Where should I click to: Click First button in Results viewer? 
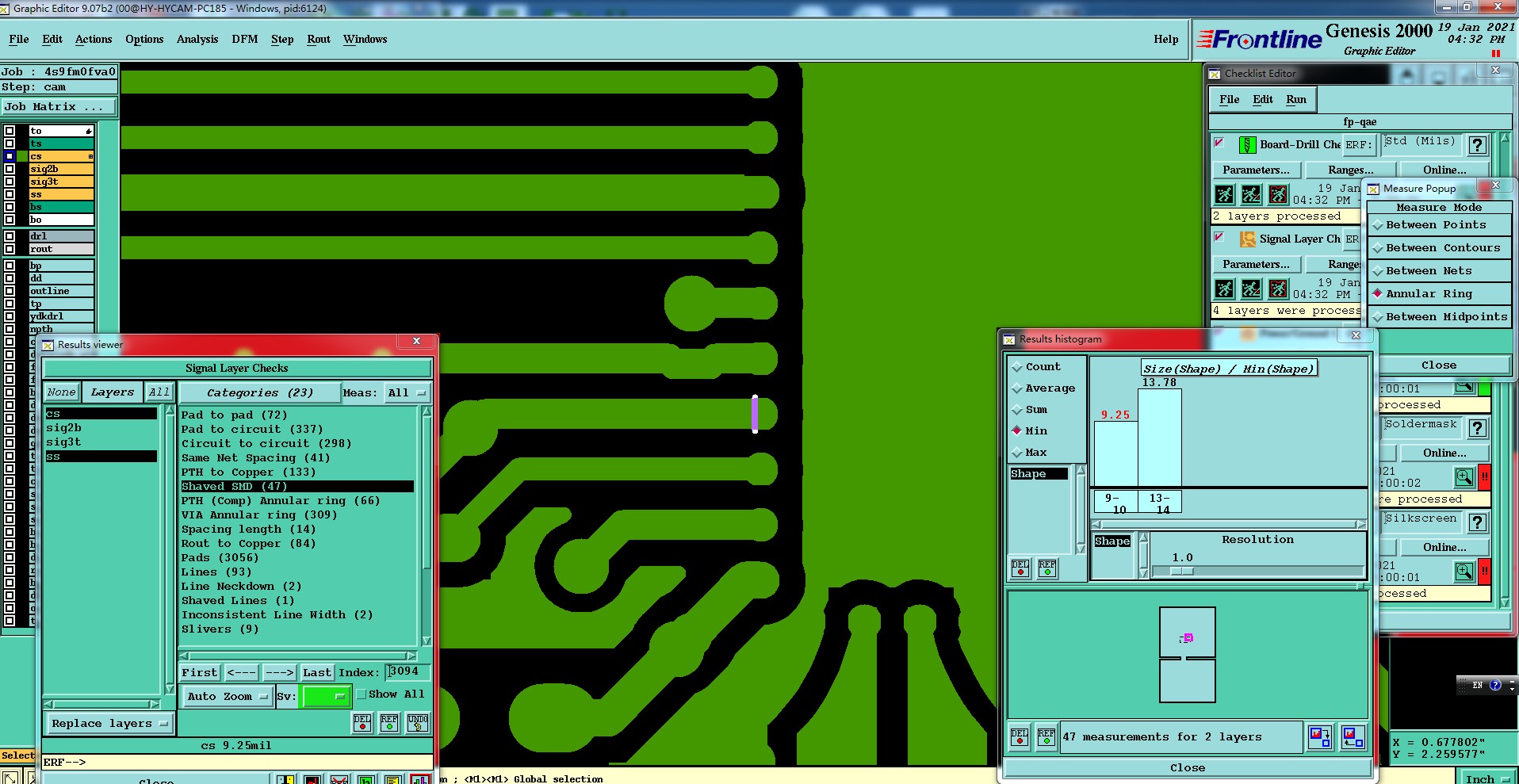coord(200,673)
